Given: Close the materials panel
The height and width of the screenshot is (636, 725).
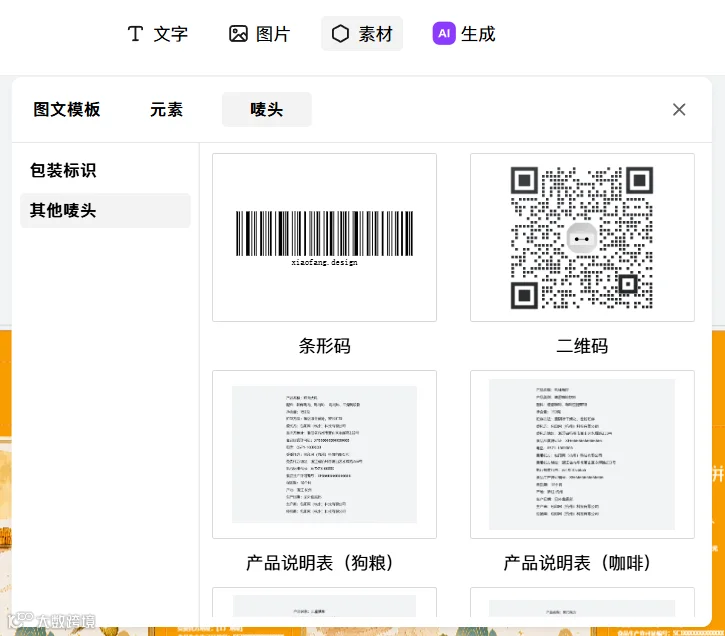Looking at the screenshot, I should [679, 110].
